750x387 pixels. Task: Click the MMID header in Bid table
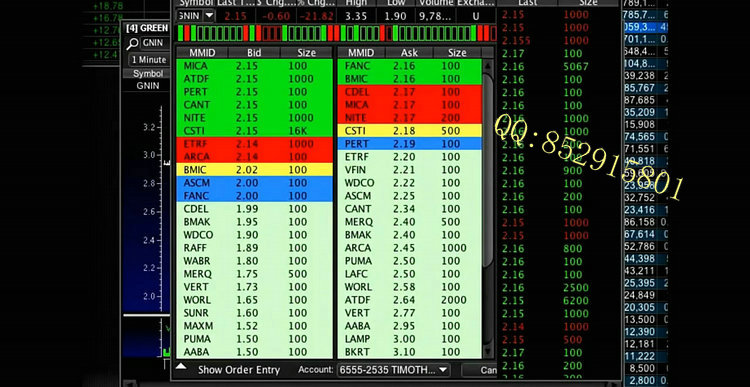click(x=202, y=53)
